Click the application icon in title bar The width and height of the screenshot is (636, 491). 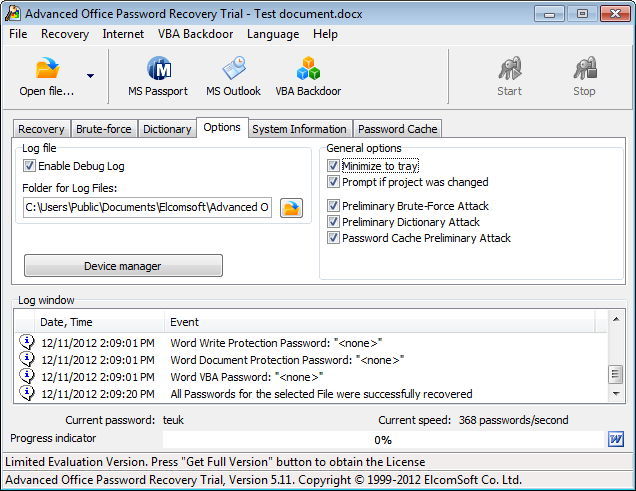pyautogui.click(x=13, y=13)
